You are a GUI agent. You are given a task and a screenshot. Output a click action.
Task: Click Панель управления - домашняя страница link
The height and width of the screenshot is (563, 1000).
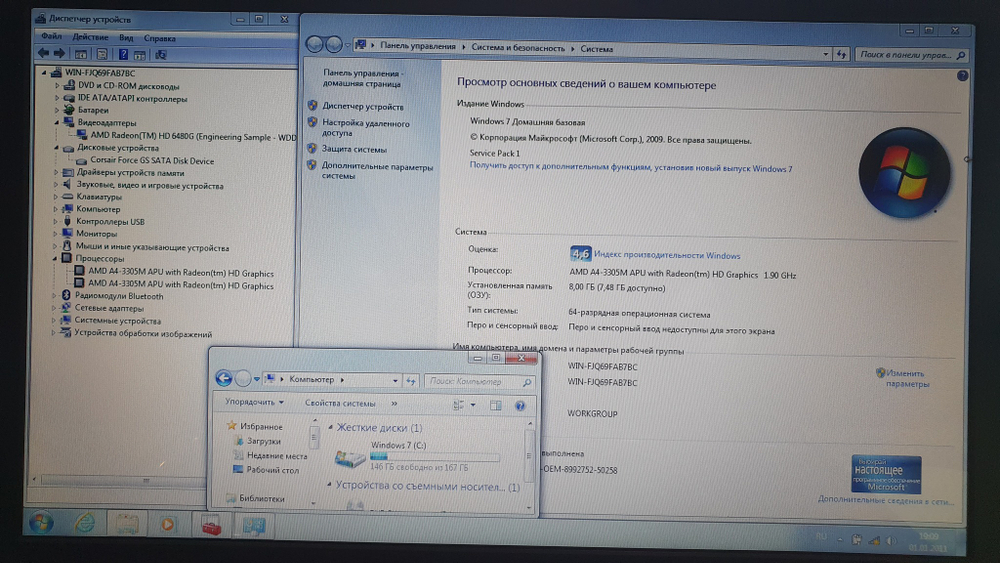(x=362, y=78)
